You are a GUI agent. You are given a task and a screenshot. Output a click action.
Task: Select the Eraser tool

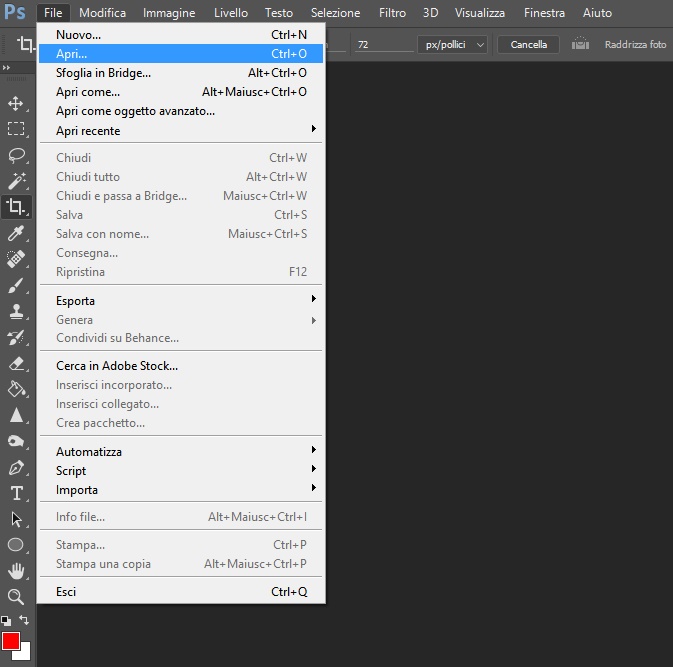pyautogui.click(x=16, y=364)
